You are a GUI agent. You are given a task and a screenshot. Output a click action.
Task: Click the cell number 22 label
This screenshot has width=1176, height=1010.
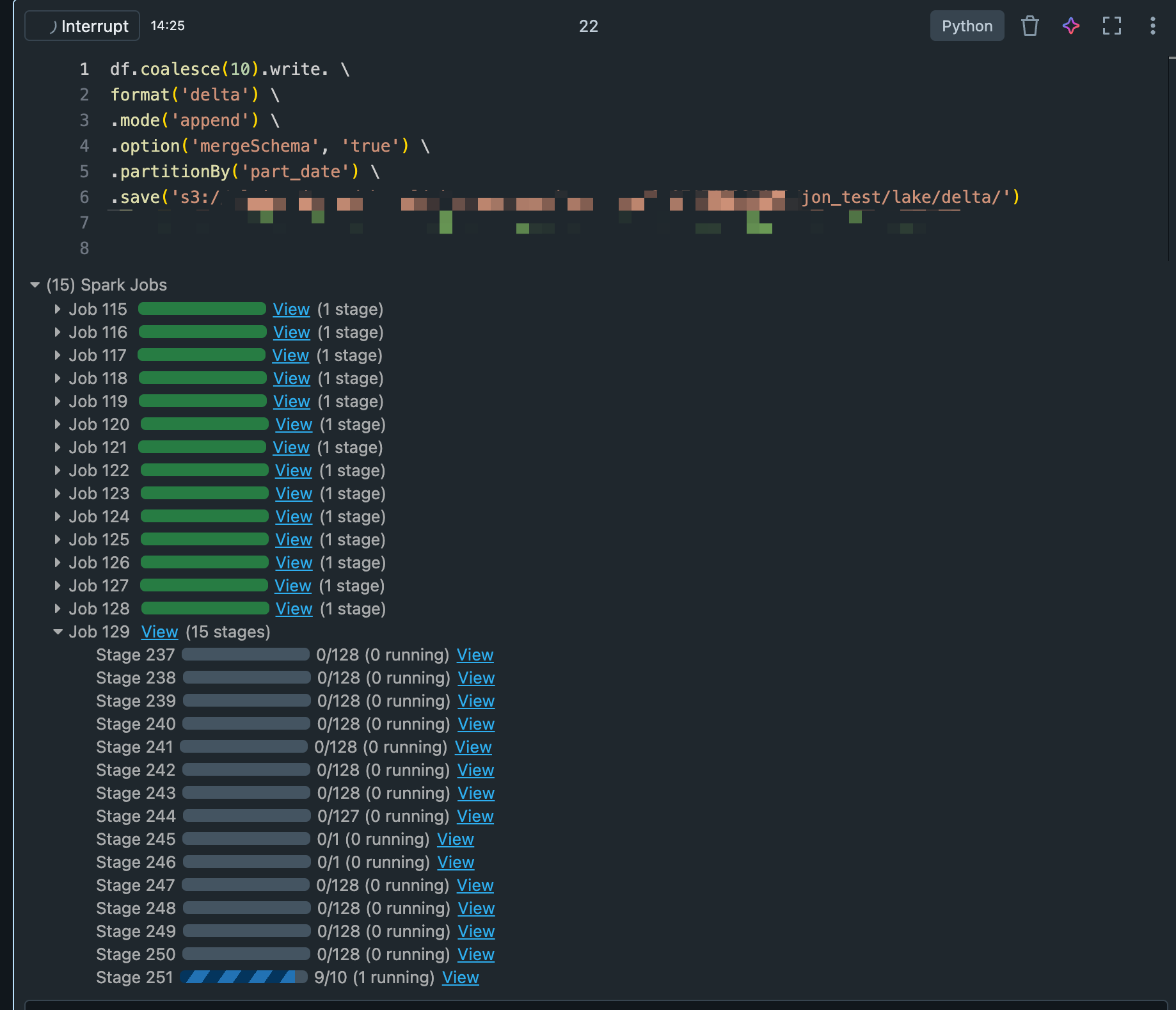coord(588,26)
